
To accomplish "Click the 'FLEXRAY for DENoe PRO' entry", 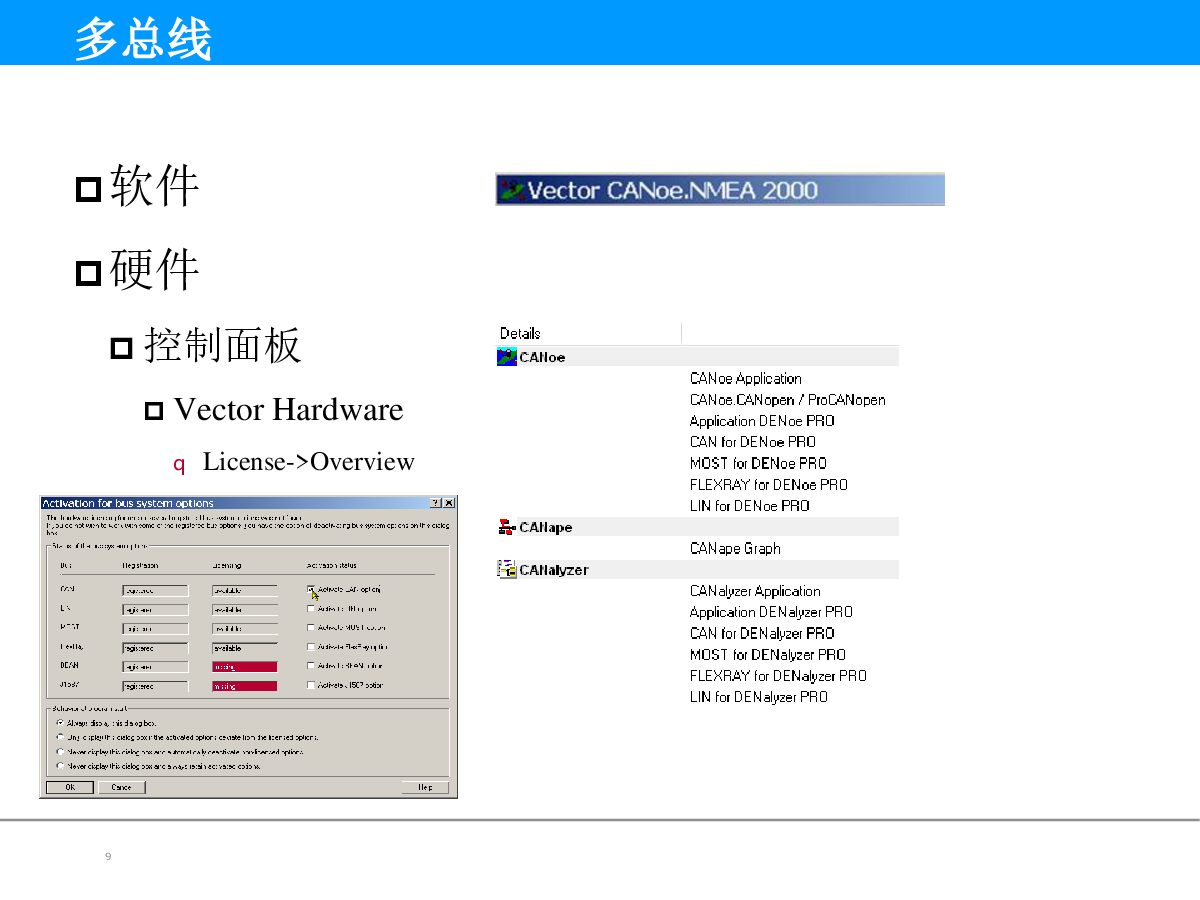I will pyautogui.click(x=769, y=484).
